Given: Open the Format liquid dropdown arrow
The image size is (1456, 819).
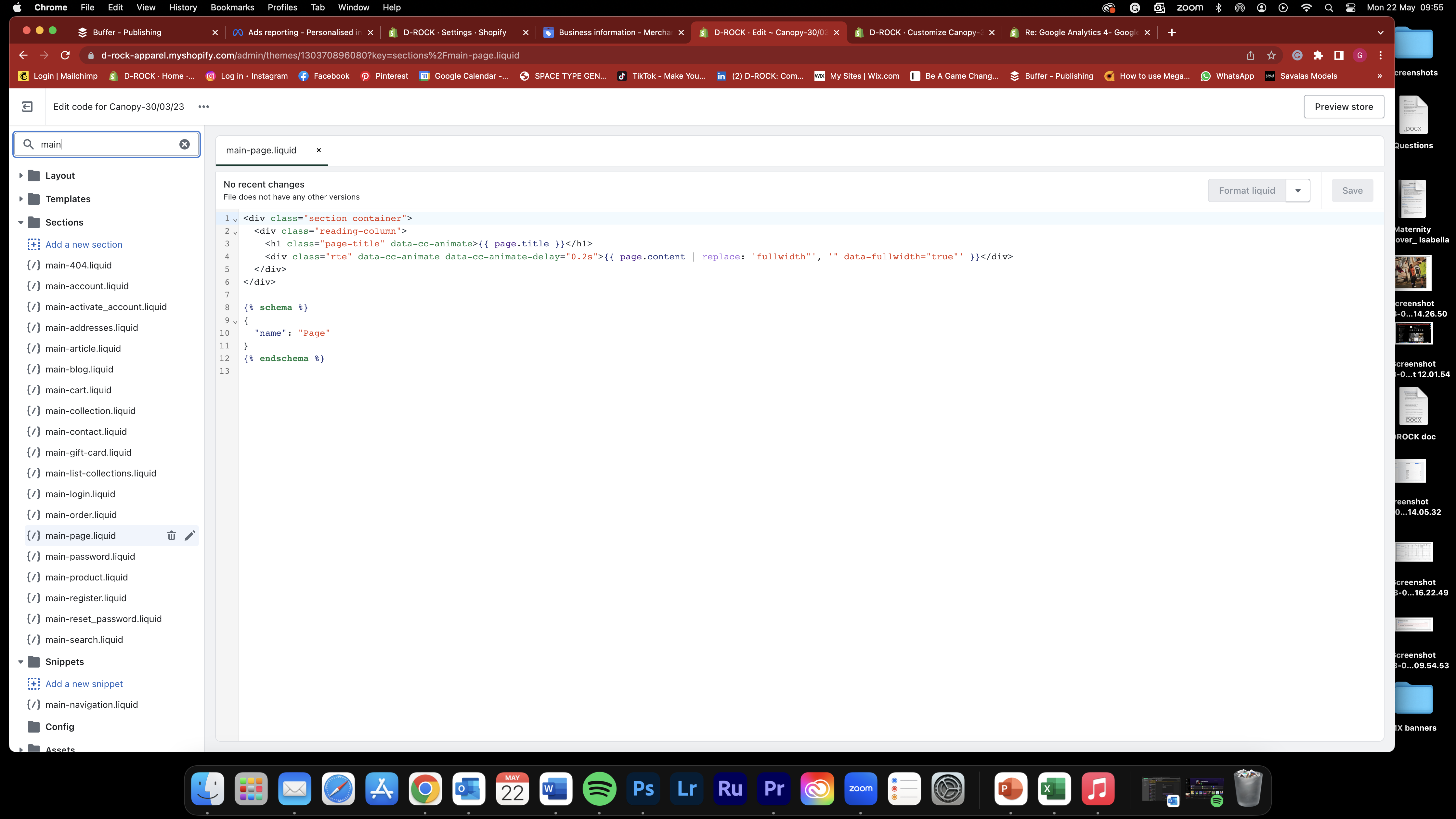Looking at the screenshot, I should point(1298,190).
